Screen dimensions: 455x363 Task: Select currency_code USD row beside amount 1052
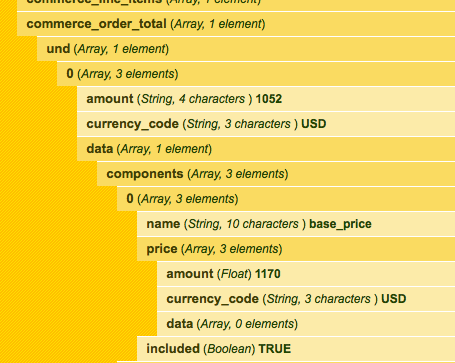(266, 124)
